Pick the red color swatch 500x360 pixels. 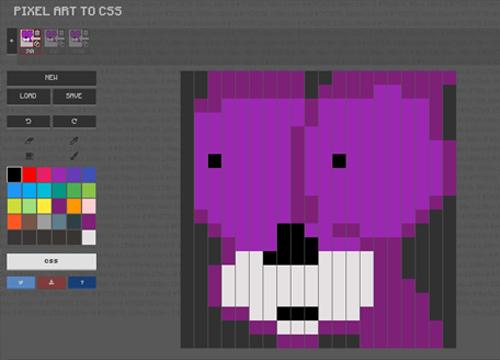pos(29,175)
